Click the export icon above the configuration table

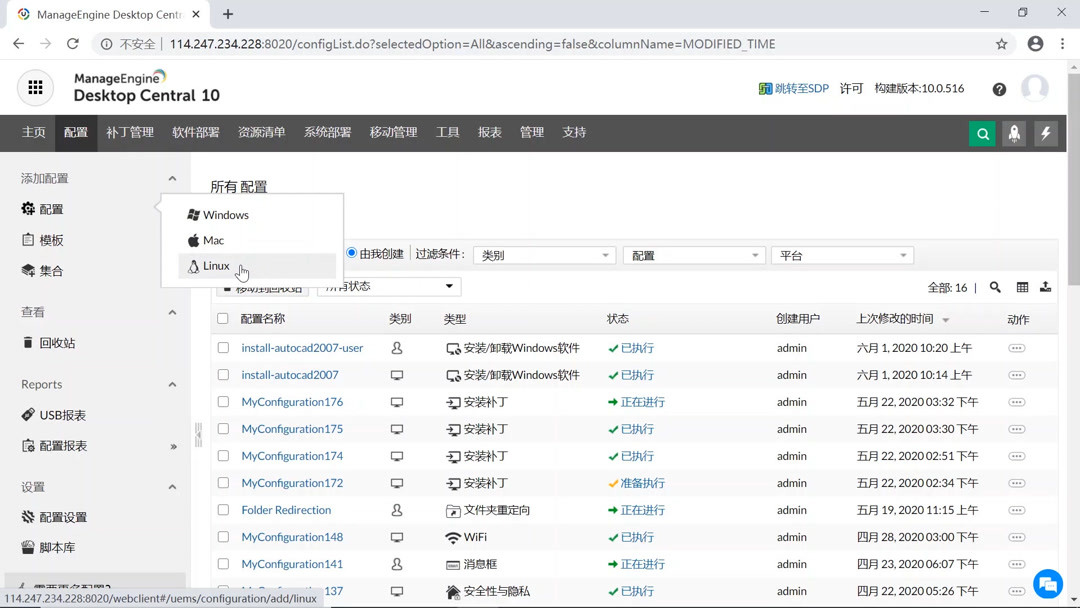(1045, 287)
